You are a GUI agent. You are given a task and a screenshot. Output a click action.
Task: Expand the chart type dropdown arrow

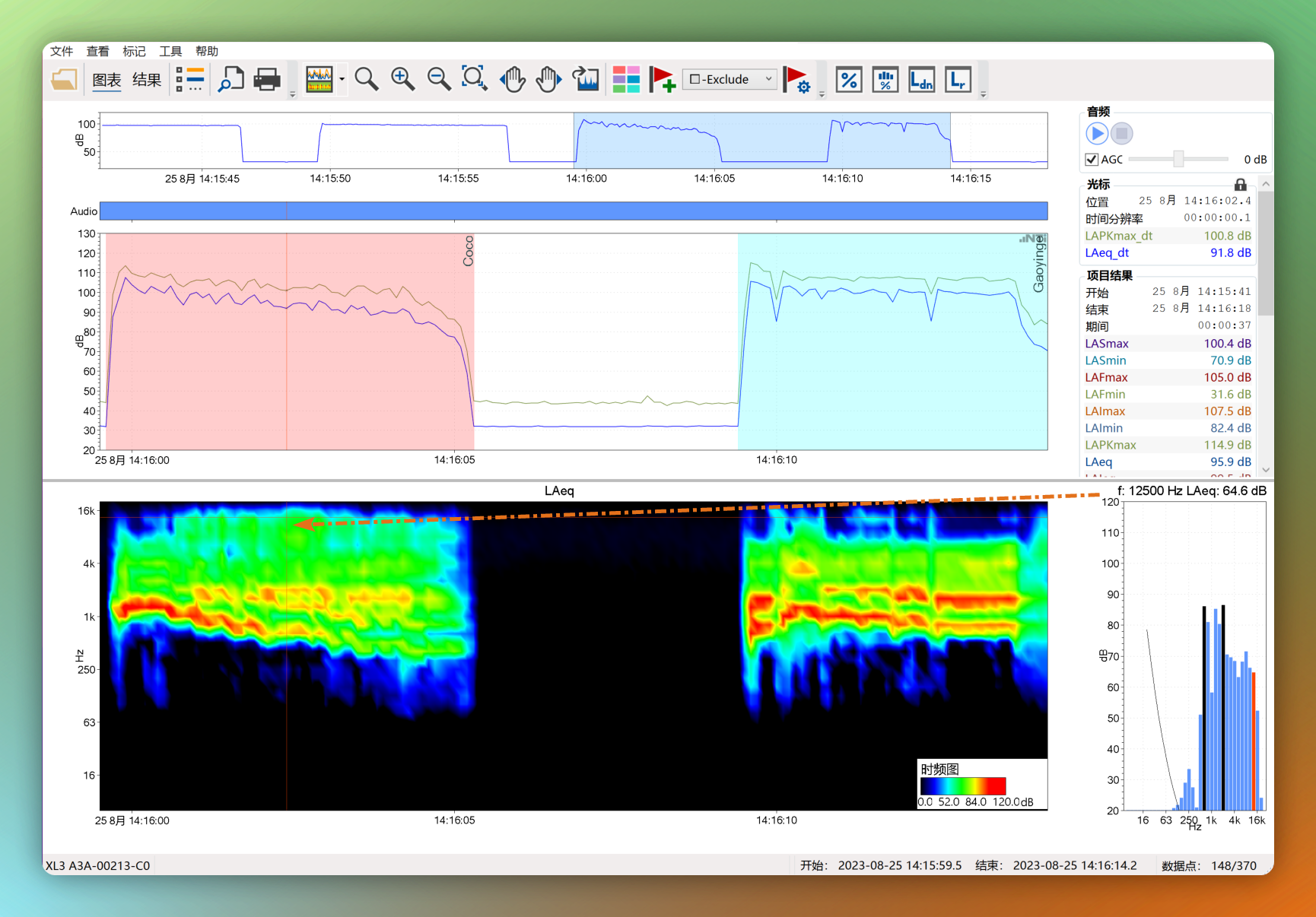tap(342, 79)
